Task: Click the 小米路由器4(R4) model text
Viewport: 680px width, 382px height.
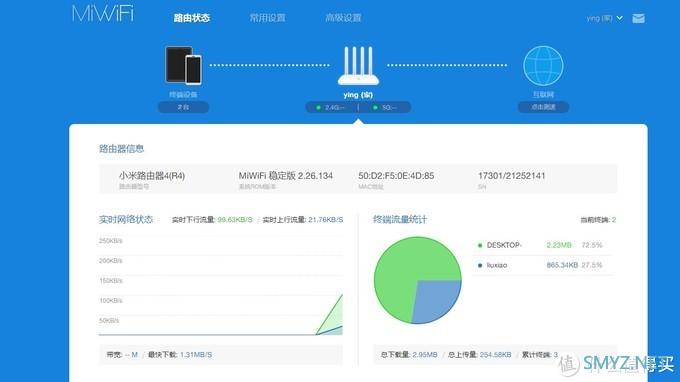Action: (x=152, y=176)
